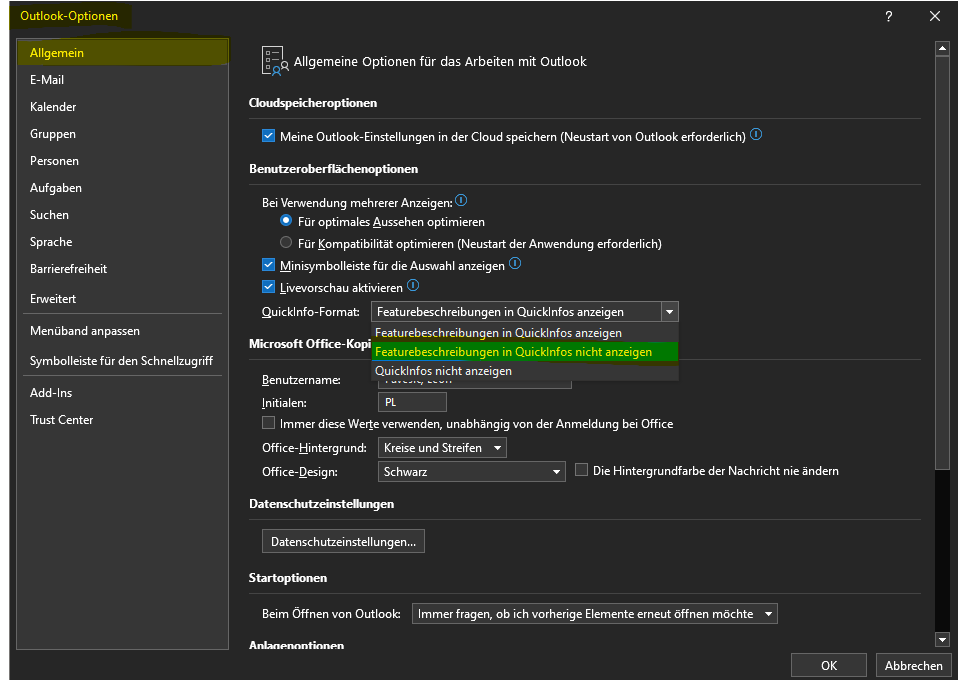Switch to the Aufgaben category

[123, 188]
